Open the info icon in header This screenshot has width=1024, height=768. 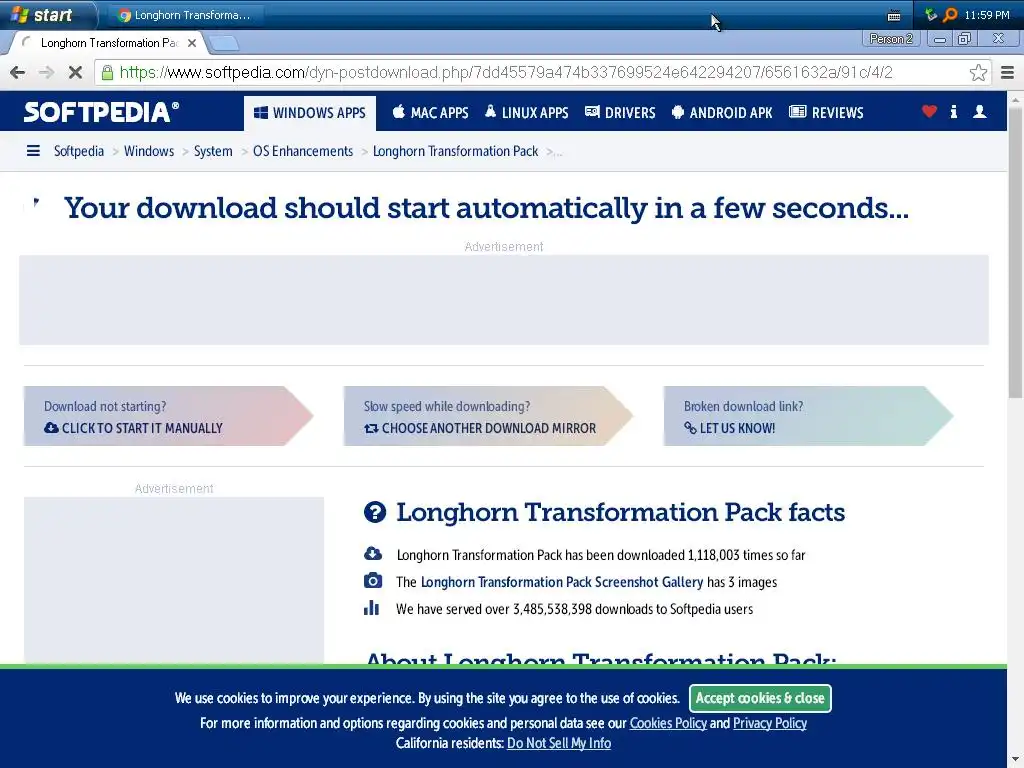(954, 112)
